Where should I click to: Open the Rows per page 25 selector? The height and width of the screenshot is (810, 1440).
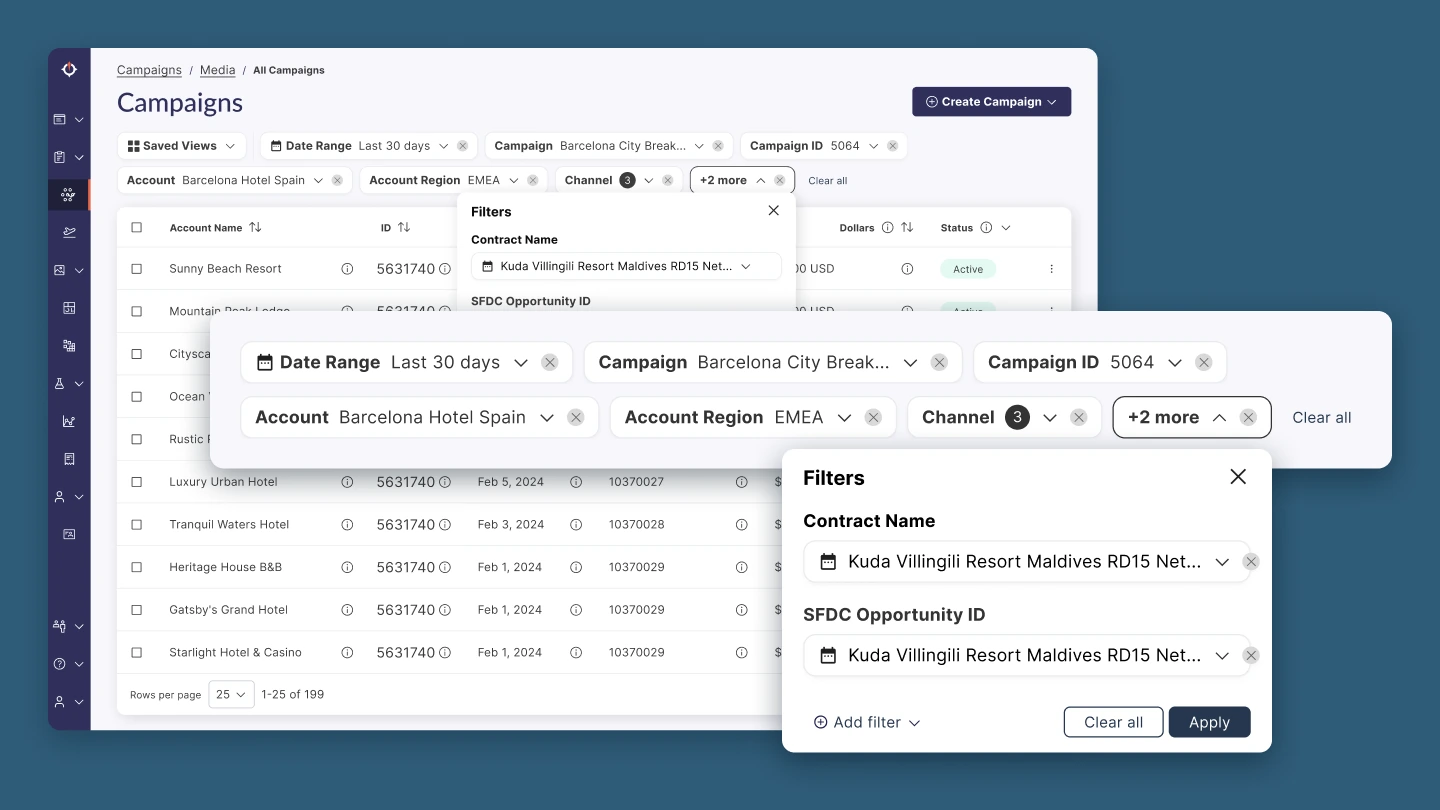click(231, 694)
